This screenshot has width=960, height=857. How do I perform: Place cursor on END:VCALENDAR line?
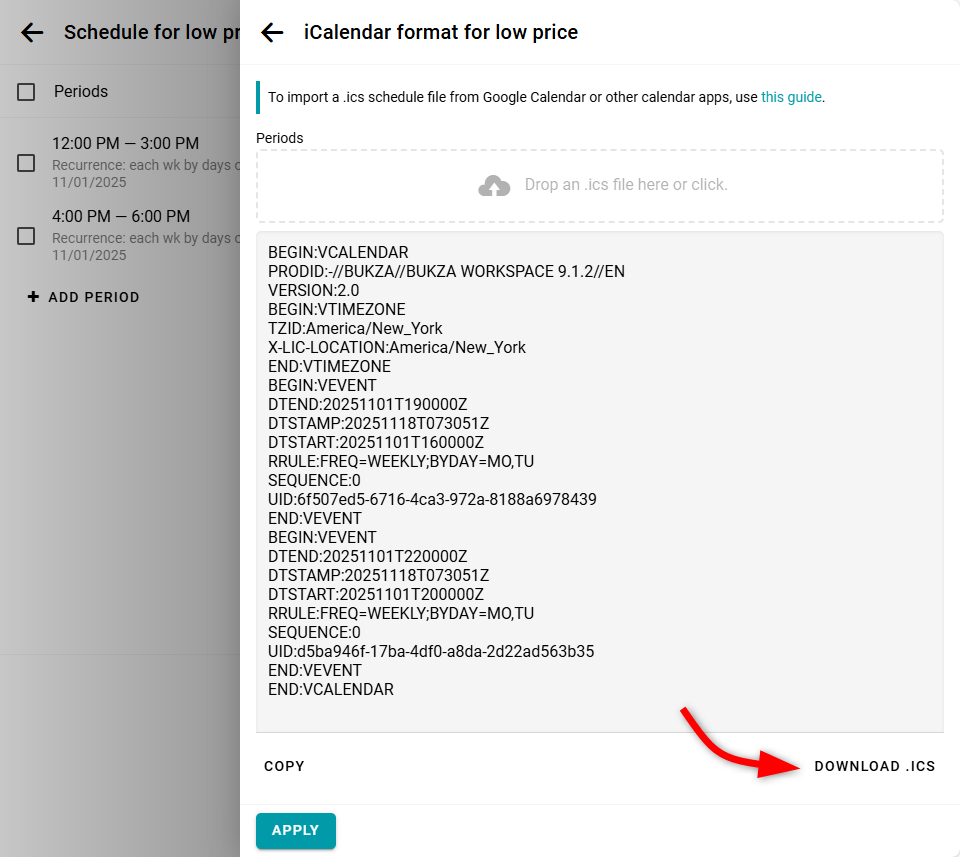pos(331,689)
